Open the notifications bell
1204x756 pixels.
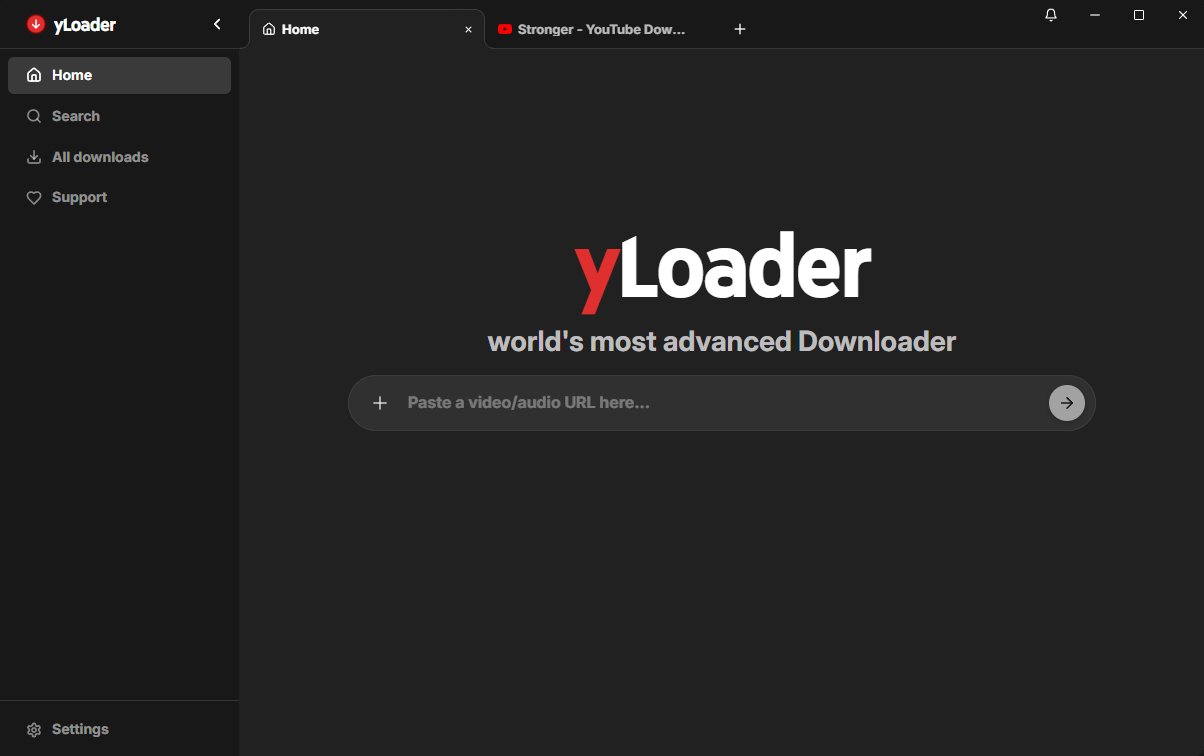1051,15
